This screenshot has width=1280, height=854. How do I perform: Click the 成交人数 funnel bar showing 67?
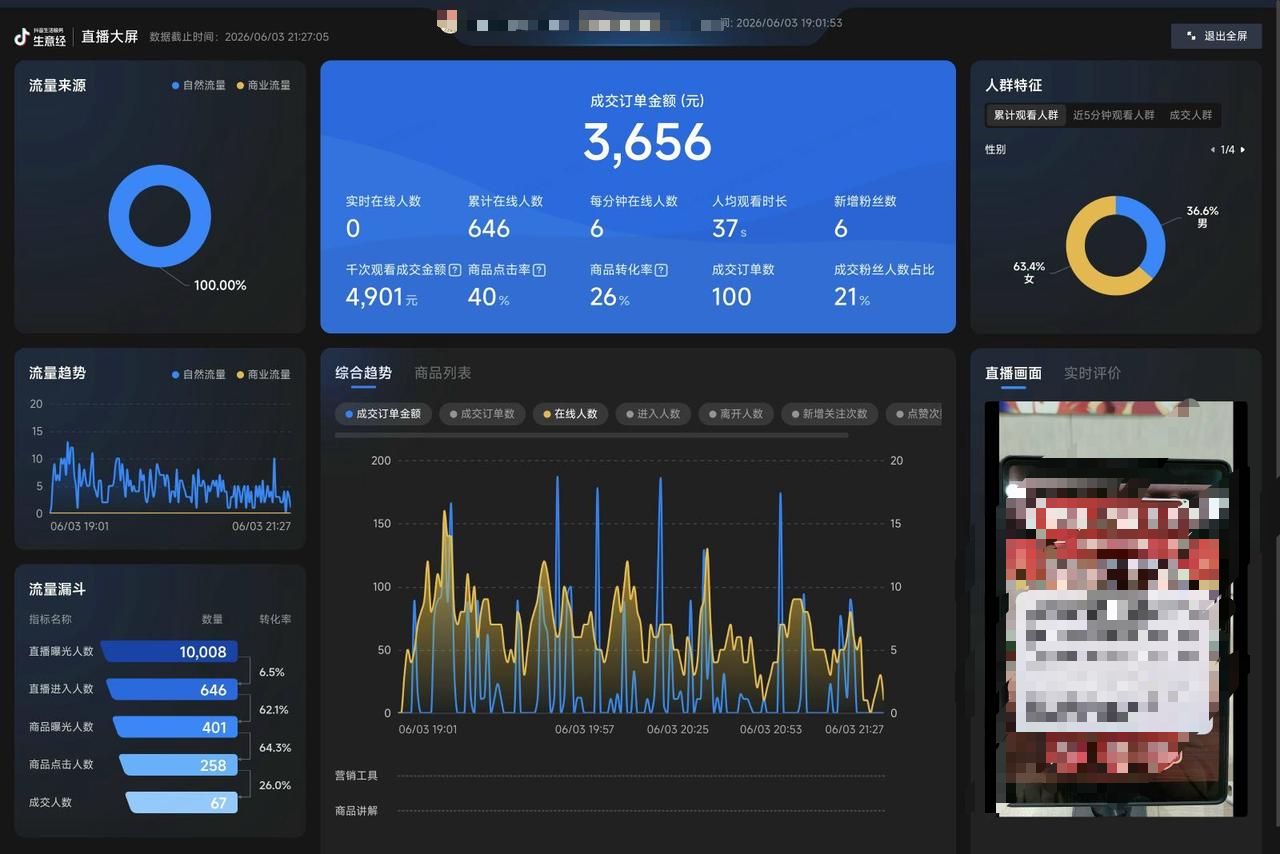(181, 803)
